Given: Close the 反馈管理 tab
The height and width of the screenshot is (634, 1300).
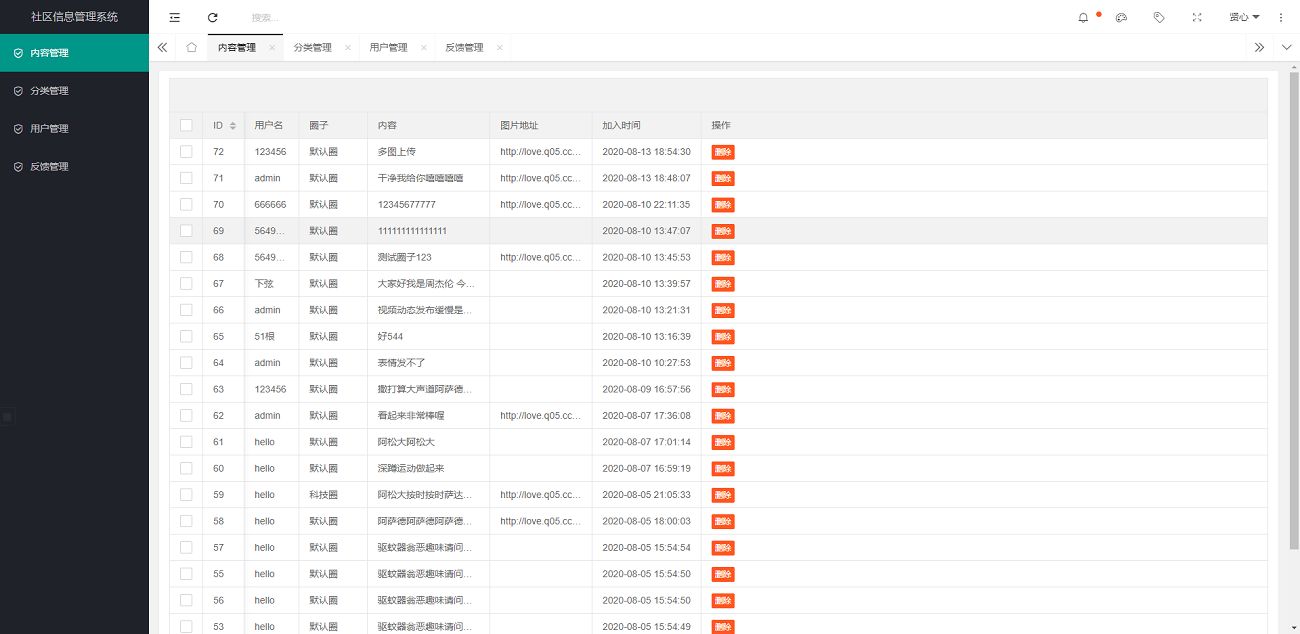Looking at the screenshot, I should click(500, 47).
